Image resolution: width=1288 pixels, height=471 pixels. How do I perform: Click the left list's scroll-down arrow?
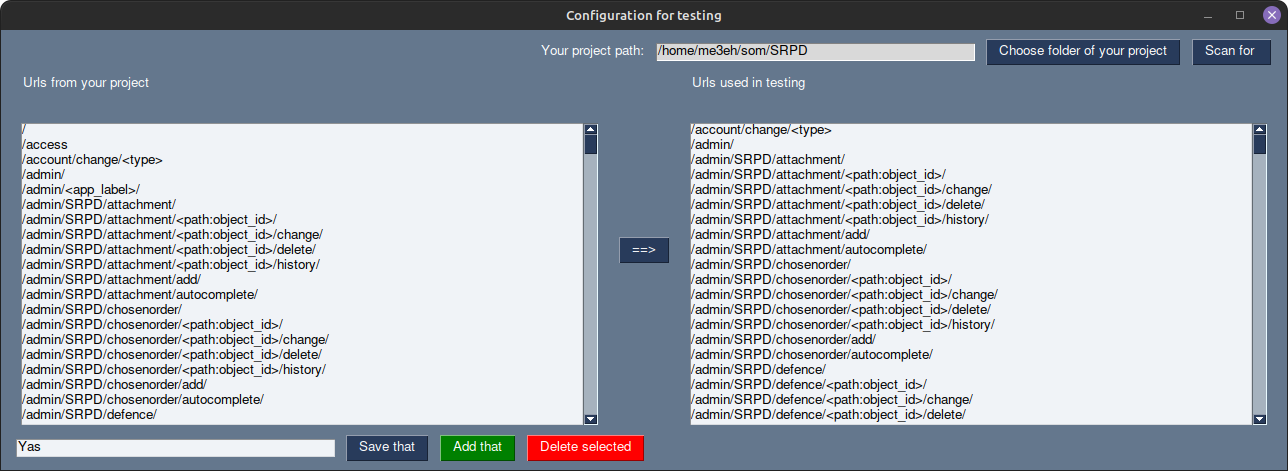tap(590, 419)
